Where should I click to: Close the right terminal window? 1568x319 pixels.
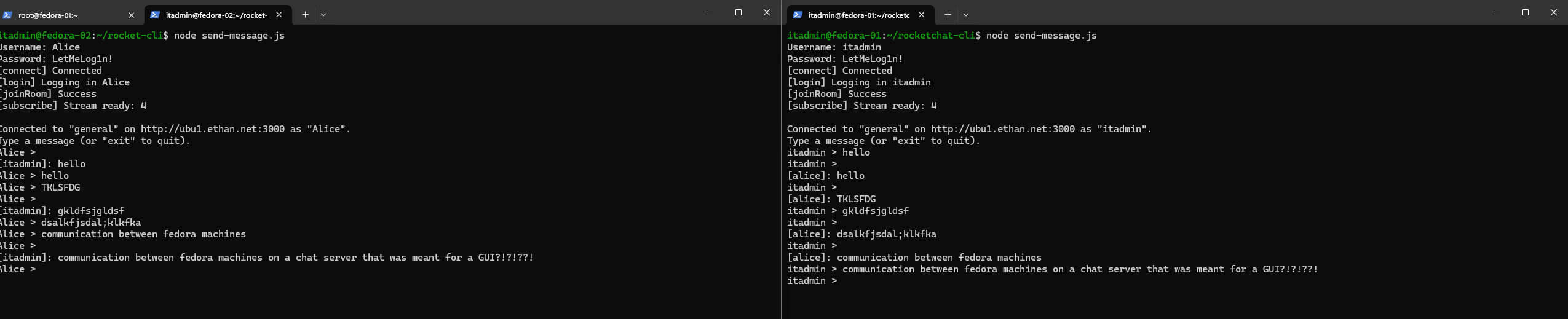[x=1554, y=12]
